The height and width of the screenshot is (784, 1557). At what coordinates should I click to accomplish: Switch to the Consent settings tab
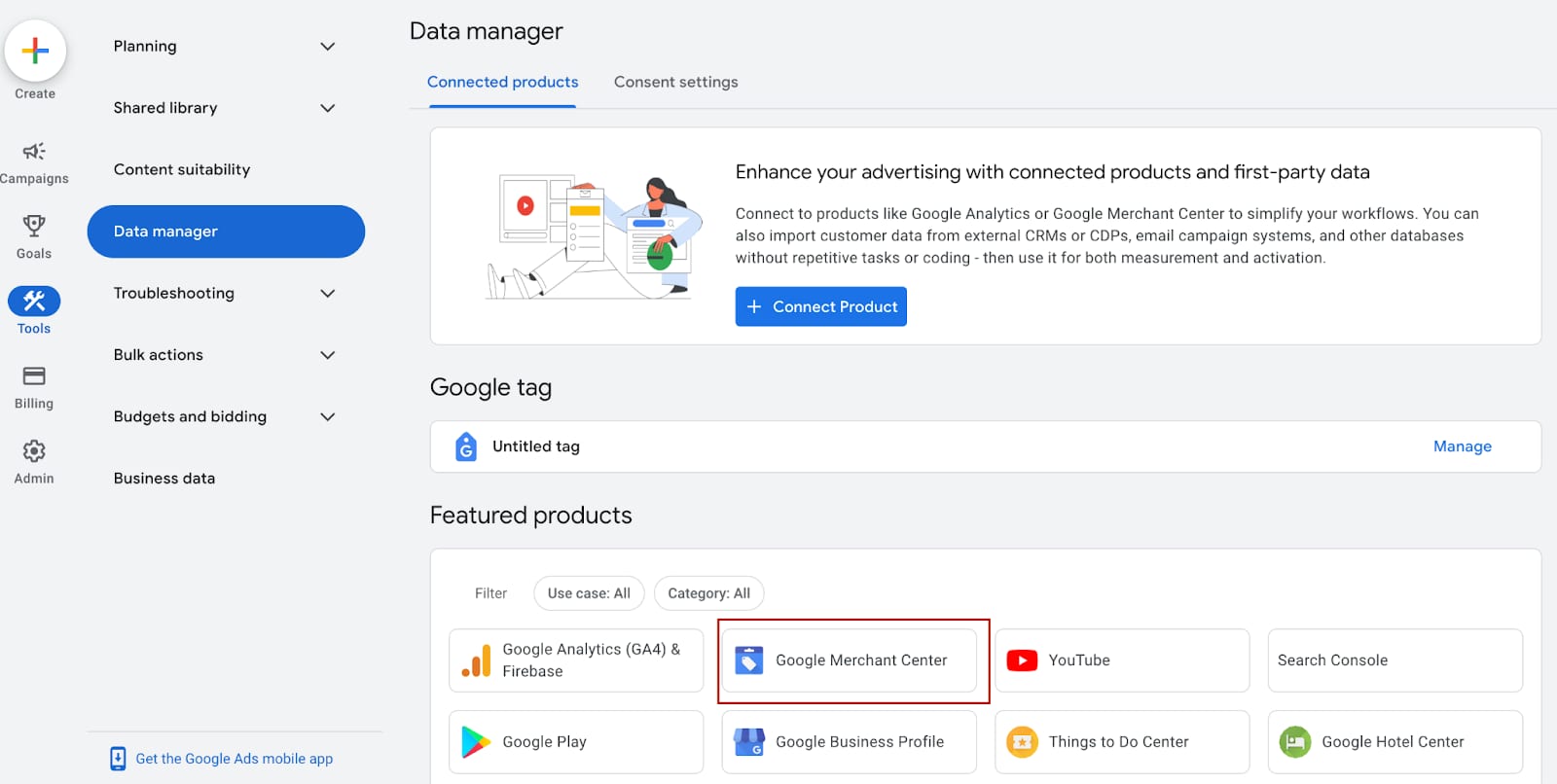[x=675, y=83]
